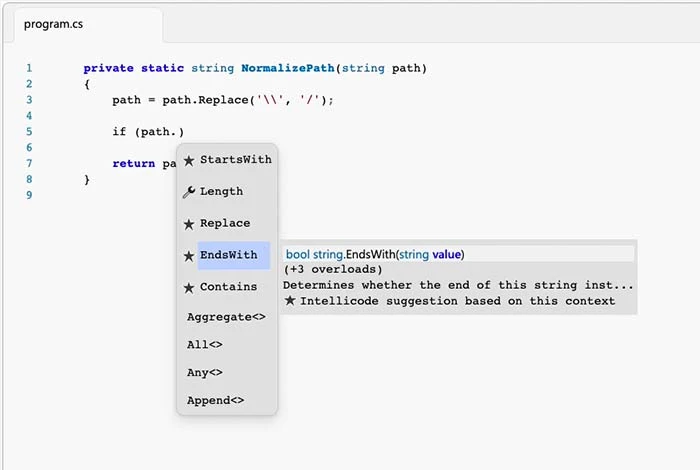Click the star icon beside Contains

[189, 288]
